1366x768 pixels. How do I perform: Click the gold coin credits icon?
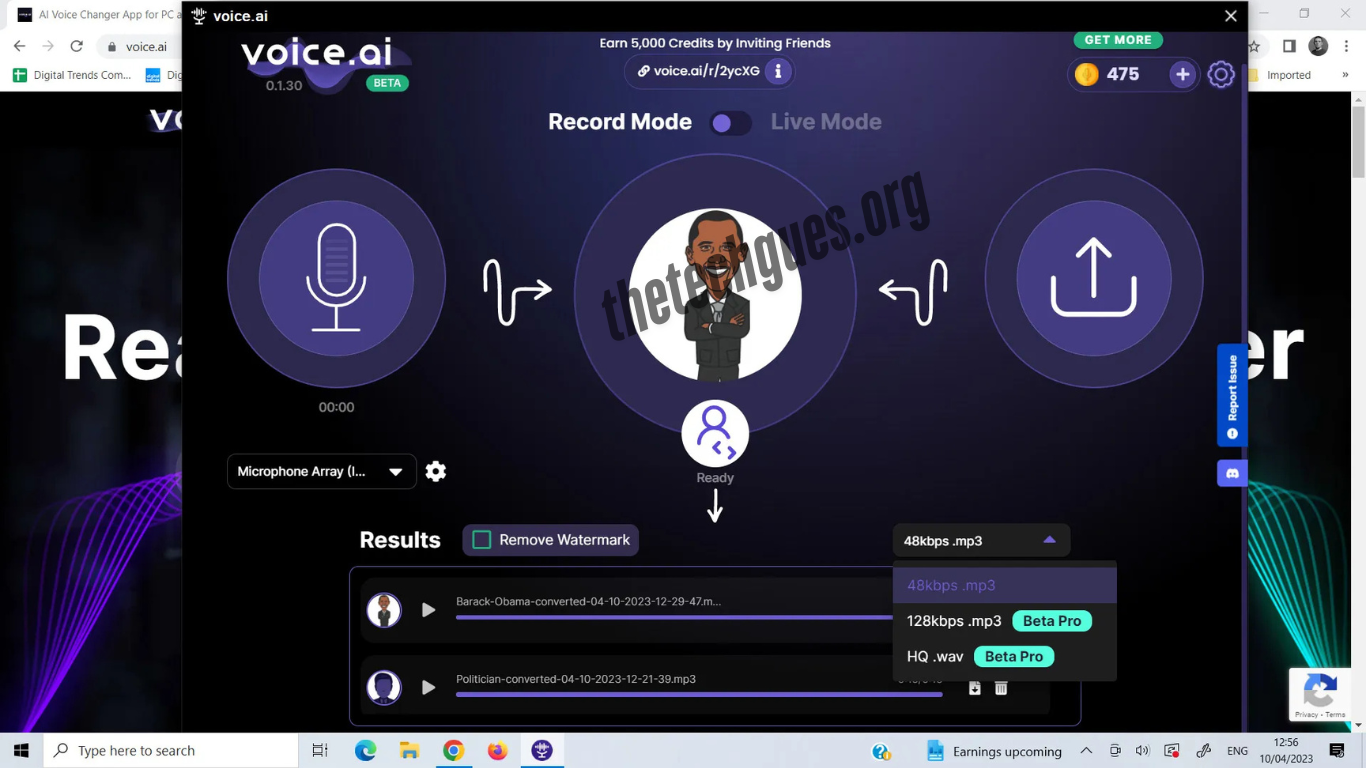click(1087, 74)
